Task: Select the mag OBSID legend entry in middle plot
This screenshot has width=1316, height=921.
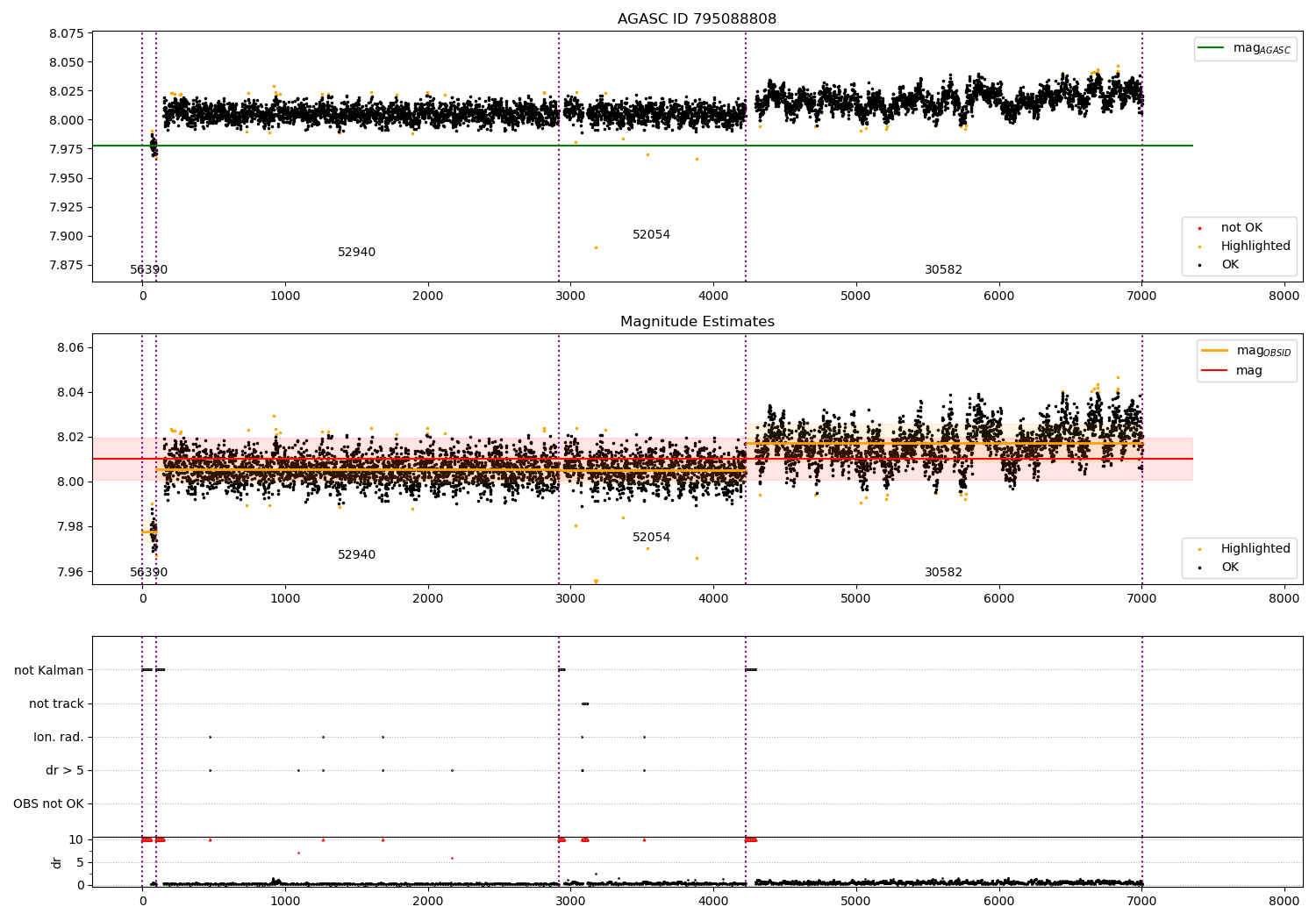Action: tap(1248, 351)
